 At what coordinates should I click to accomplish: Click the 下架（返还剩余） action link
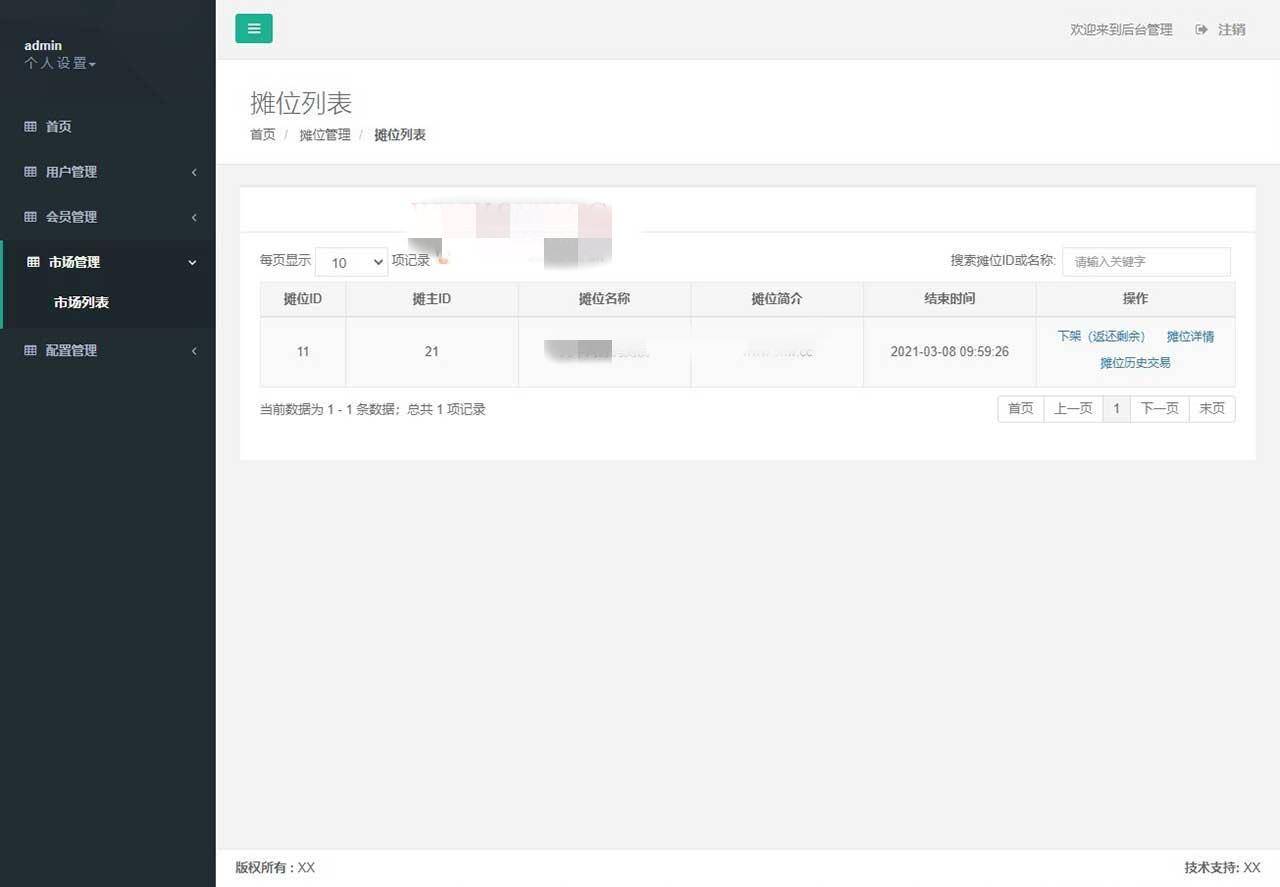click(x=1101, y=336)
